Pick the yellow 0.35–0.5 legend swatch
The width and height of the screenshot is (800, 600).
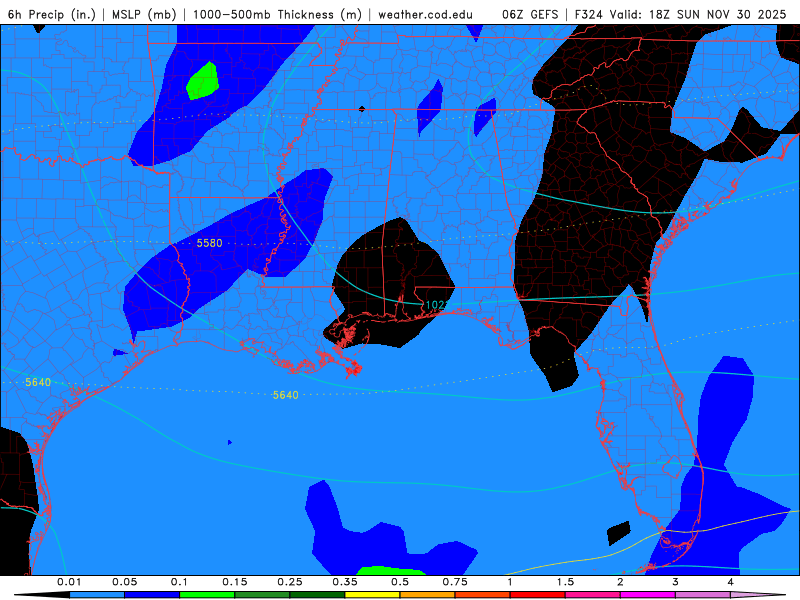click(x=372, y=595)
